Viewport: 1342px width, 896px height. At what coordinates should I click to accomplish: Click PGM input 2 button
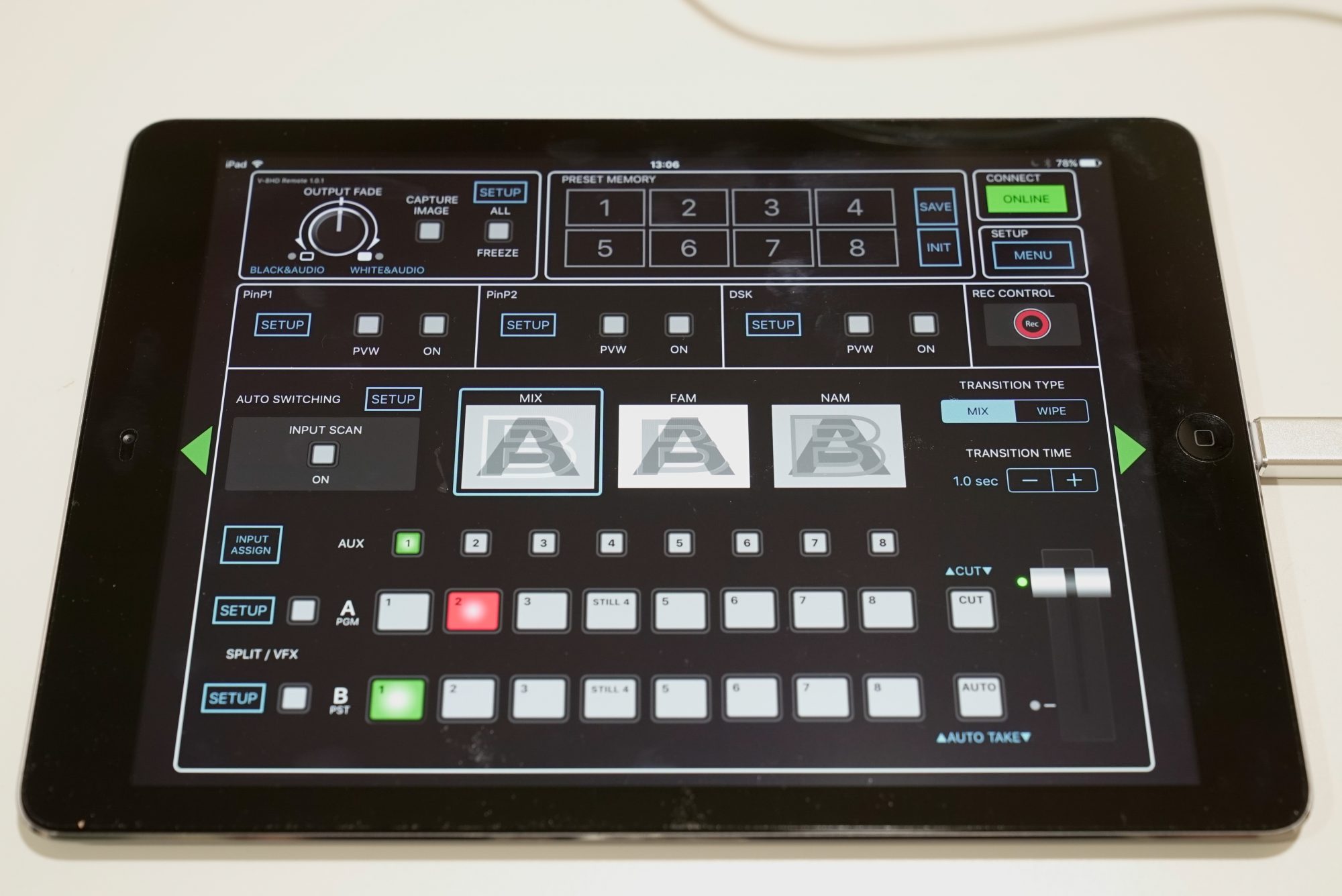point(475,610)
